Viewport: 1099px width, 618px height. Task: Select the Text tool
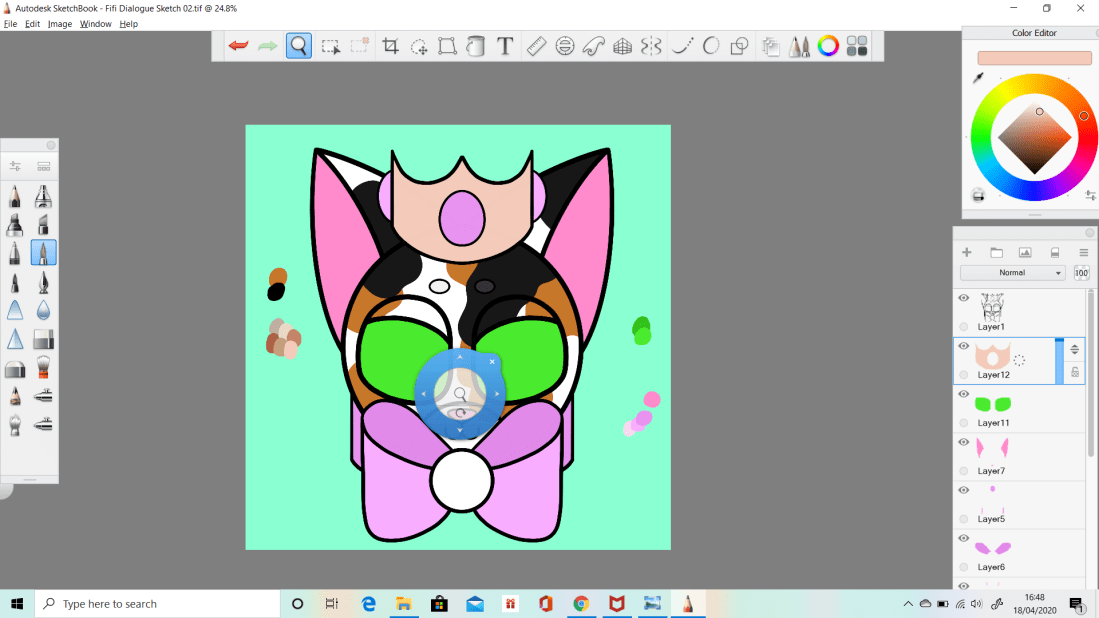(x=505, y=46)
